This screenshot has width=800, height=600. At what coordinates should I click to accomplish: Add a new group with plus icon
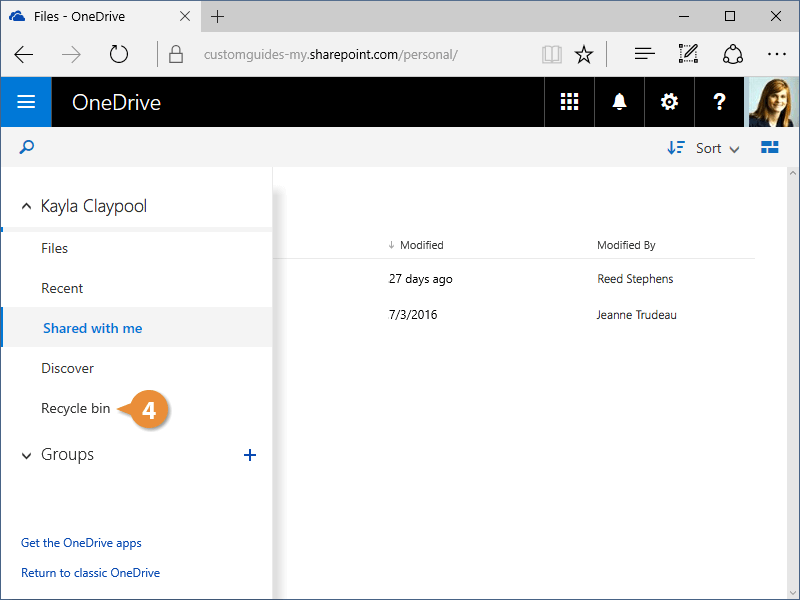pyautogui.click(x=250, y=455)
